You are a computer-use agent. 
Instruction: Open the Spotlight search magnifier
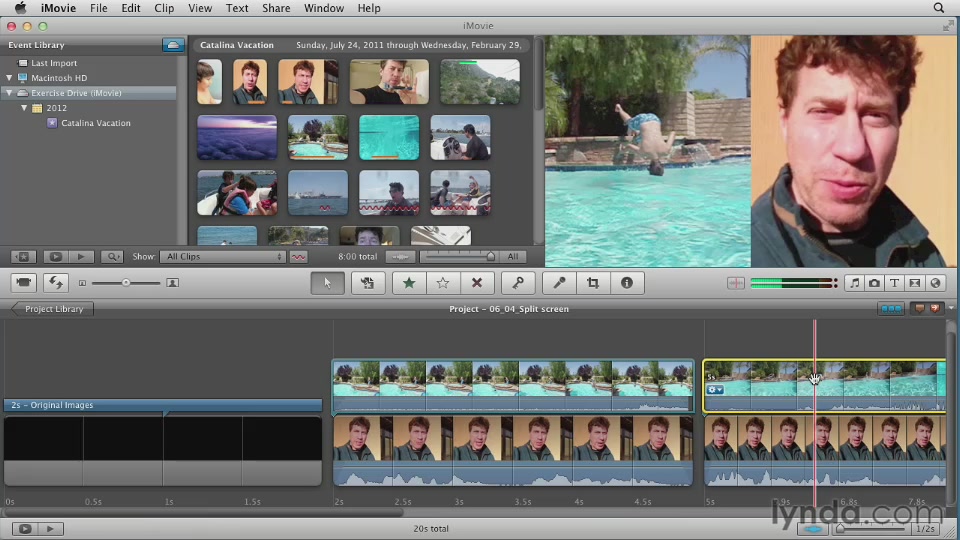click(x=939, y=8)
